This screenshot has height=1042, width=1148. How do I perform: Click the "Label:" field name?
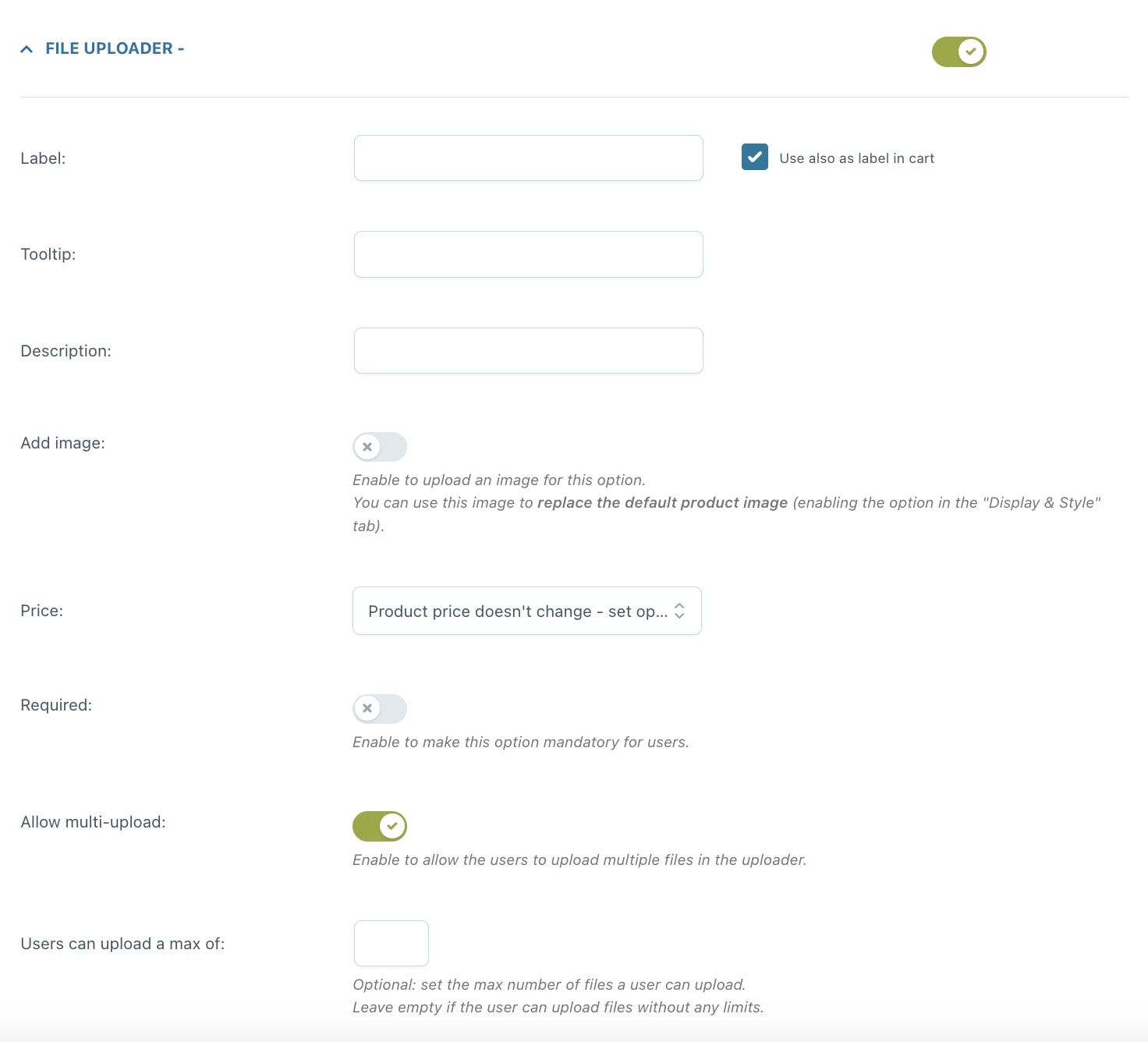coord(43,158)
